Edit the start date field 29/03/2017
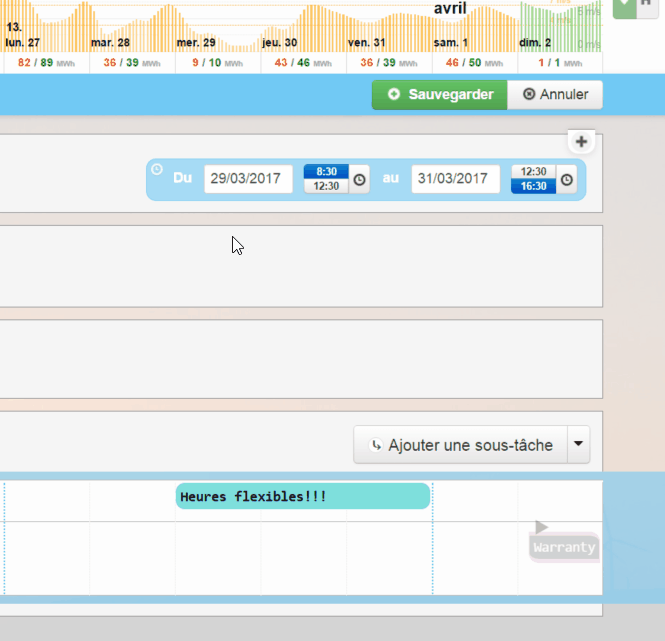The width and height of the screenshot is (665, 641). point(248,179)
